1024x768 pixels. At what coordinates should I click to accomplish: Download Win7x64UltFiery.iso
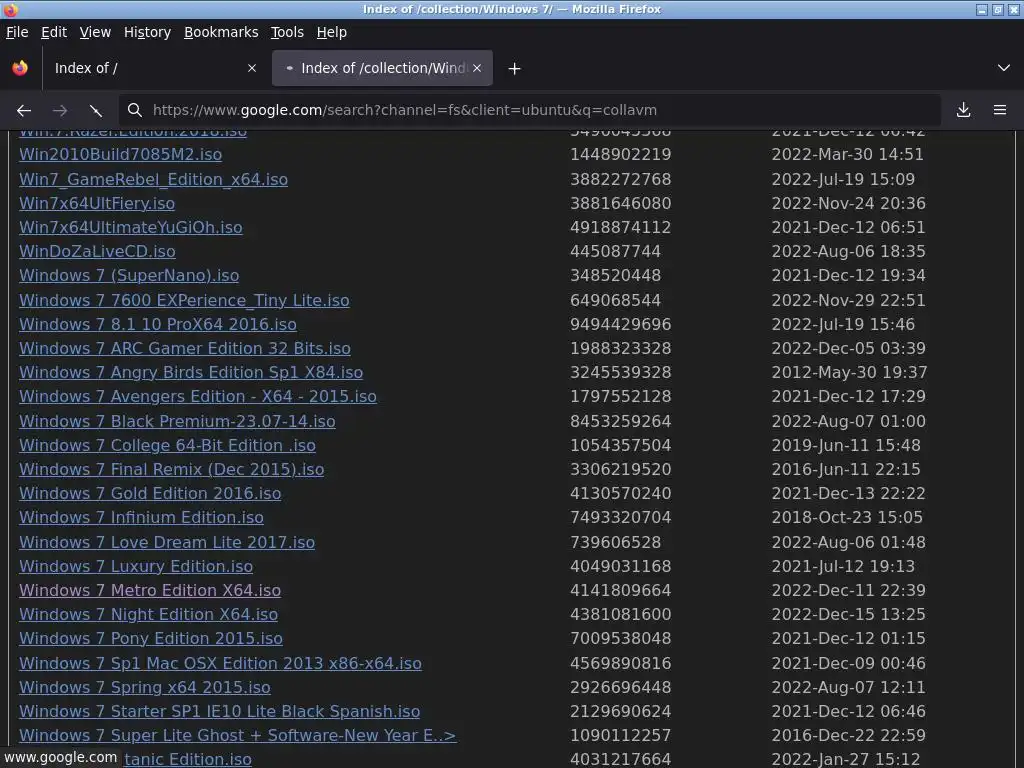point(97,204)
